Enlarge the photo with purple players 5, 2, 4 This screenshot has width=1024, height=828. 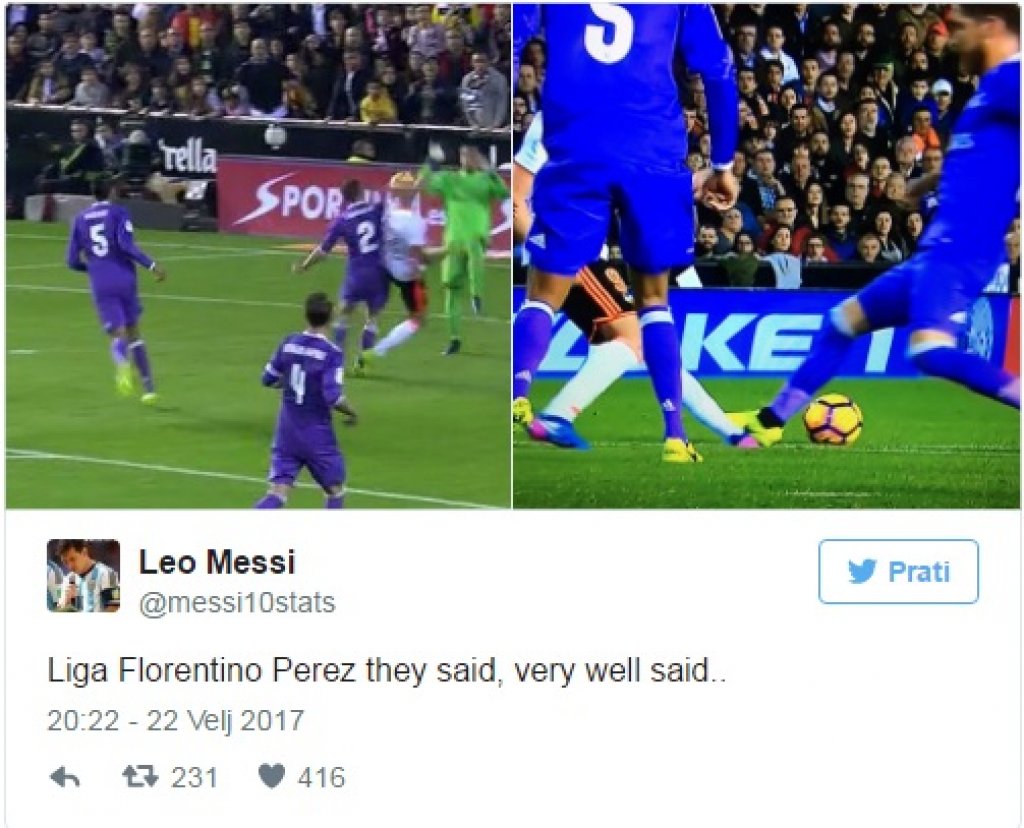point(259,256)
